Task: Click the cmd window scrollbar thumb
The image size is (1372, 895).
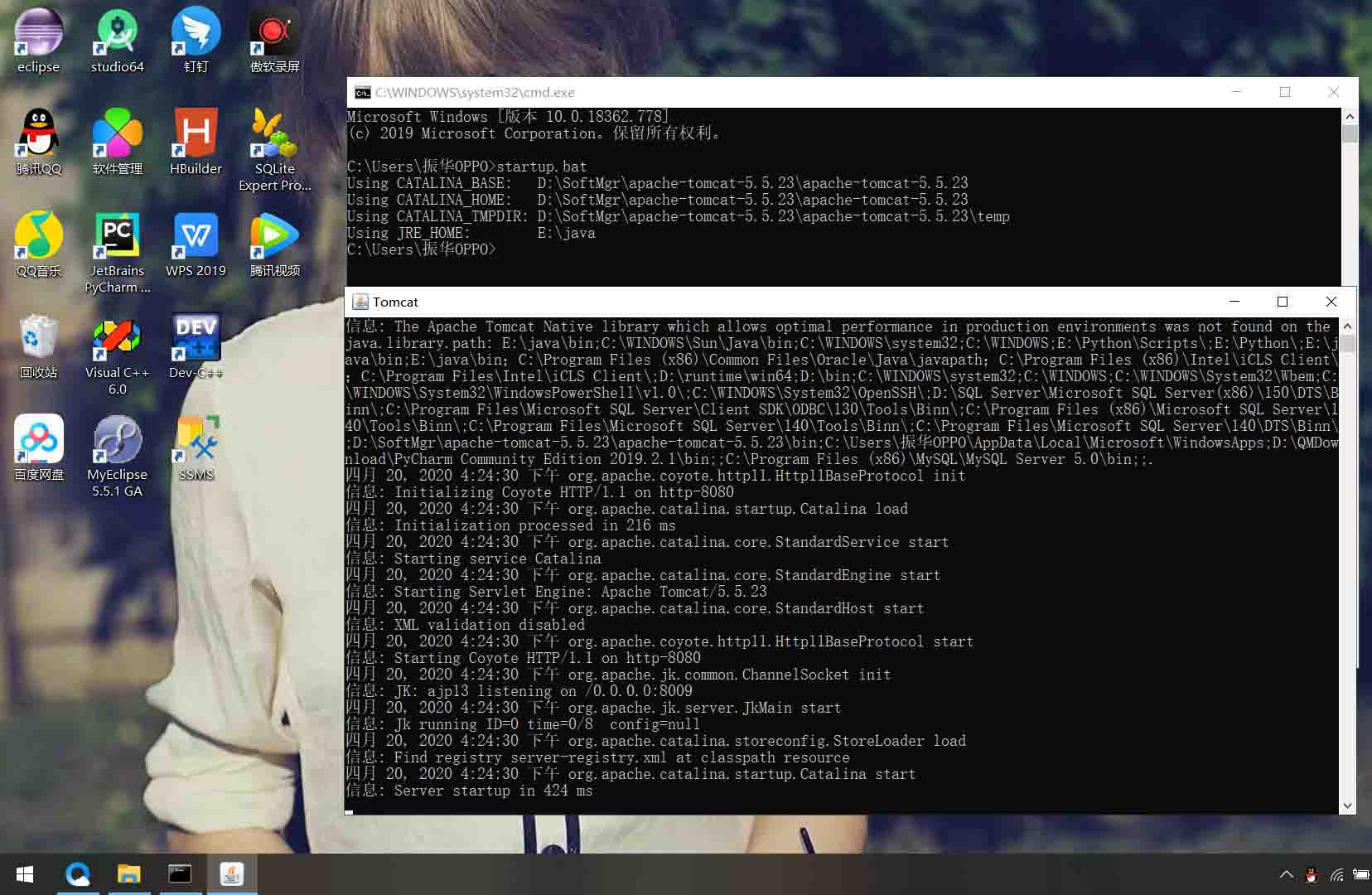Action: (x=1350, y=133)
